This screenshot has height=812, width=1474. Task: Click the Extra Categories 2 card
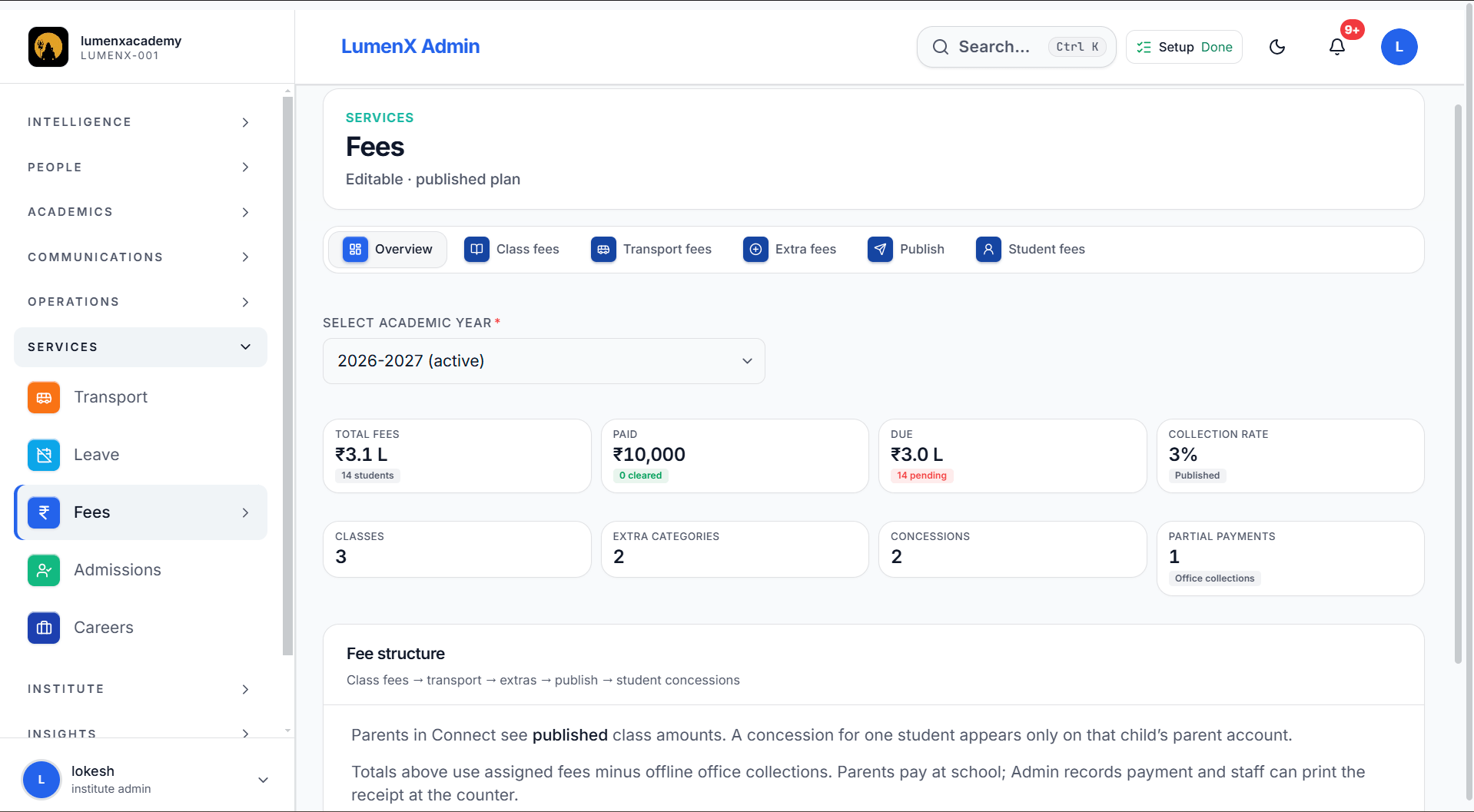click(x=735, y=549)
